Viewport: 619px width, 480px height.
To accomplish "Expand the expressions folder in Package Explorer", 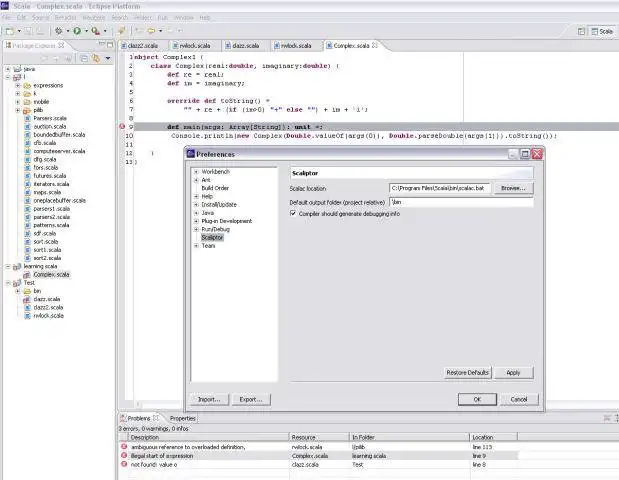I will tap(17, 85).
